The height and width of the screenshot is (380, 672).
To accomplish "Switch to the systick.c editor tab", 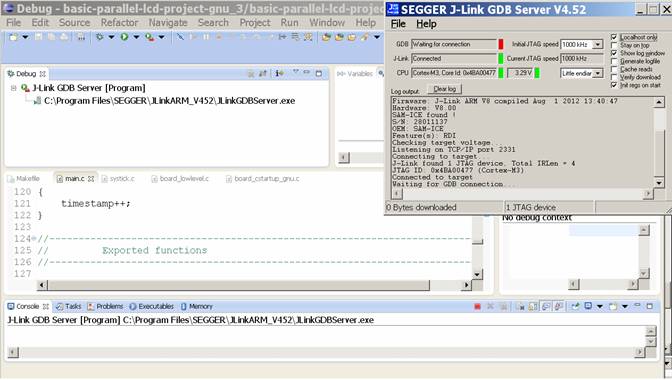I will tap(118, 179).
